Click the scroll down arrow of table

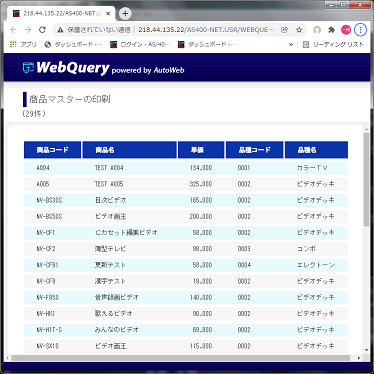(x=366, y=350)
